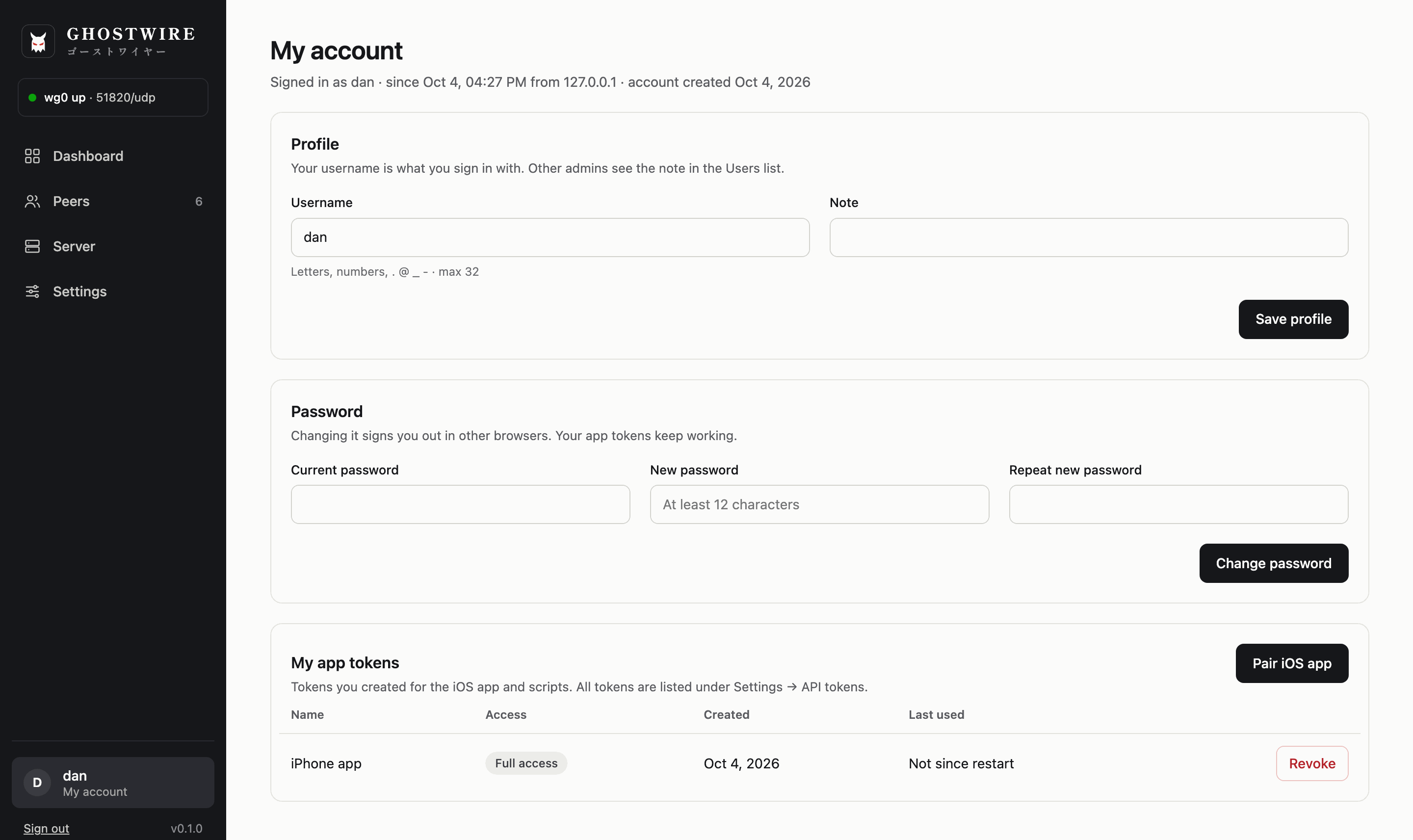The image size is (1413, 840).
Task: Click the Ghostwire cat logo icon
Action: (38, 41)
